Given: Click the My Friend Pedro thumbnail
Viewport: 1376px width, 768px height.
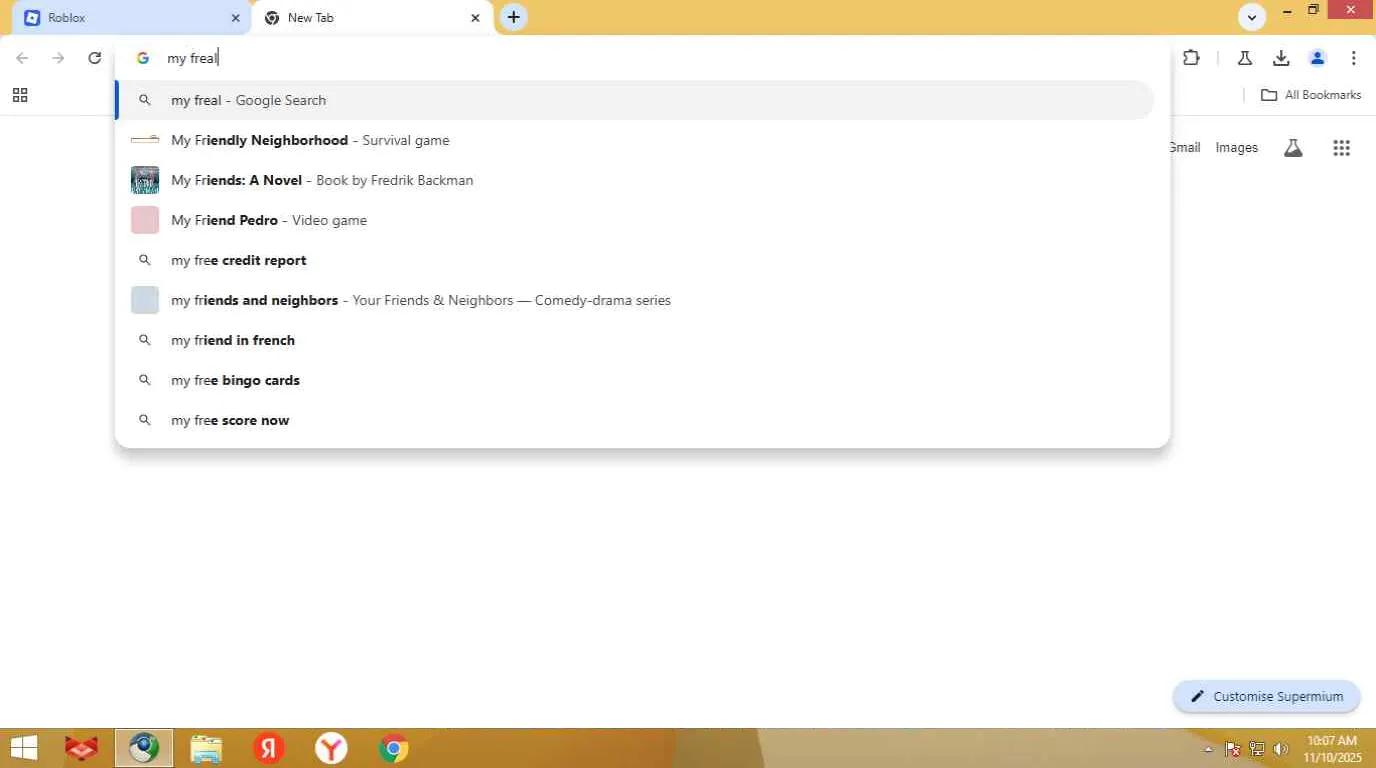Looking at the screenshot, I should tap(145, 220).
